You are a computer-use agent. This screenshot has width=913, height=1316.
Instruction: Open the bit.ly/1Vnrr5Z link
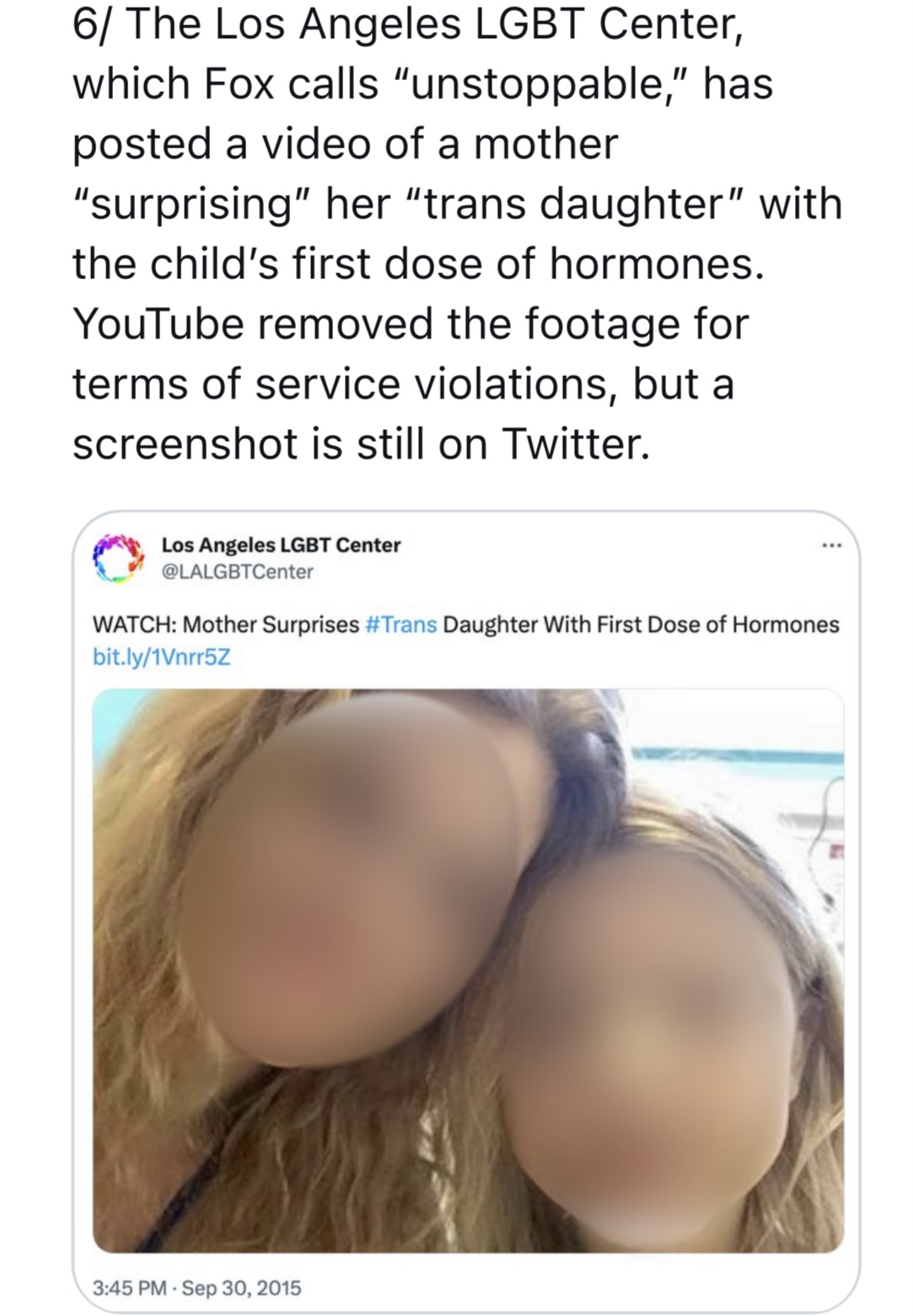161,657
